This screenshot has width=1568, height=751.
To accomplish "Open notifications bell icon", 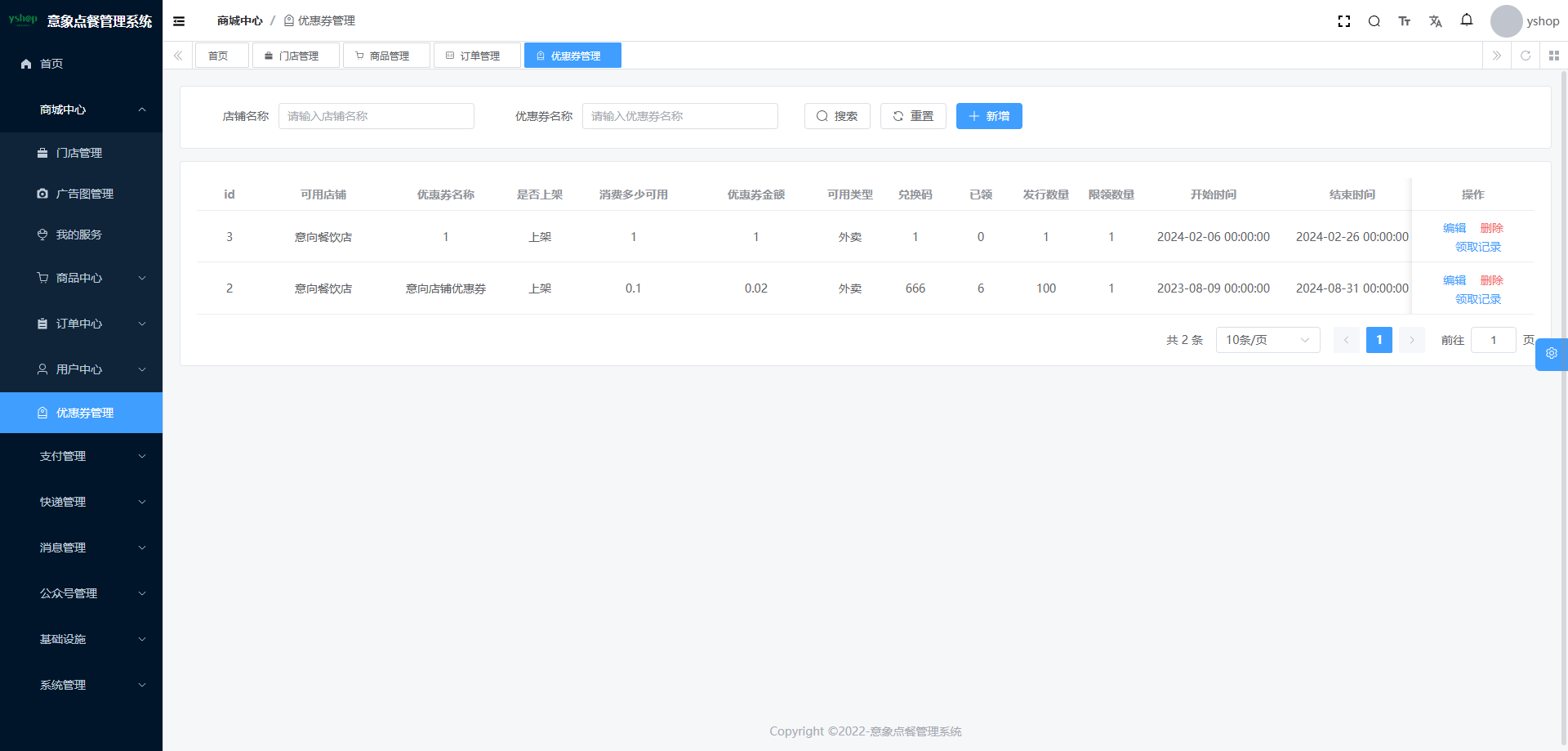I will click(x=1467, y=20).
